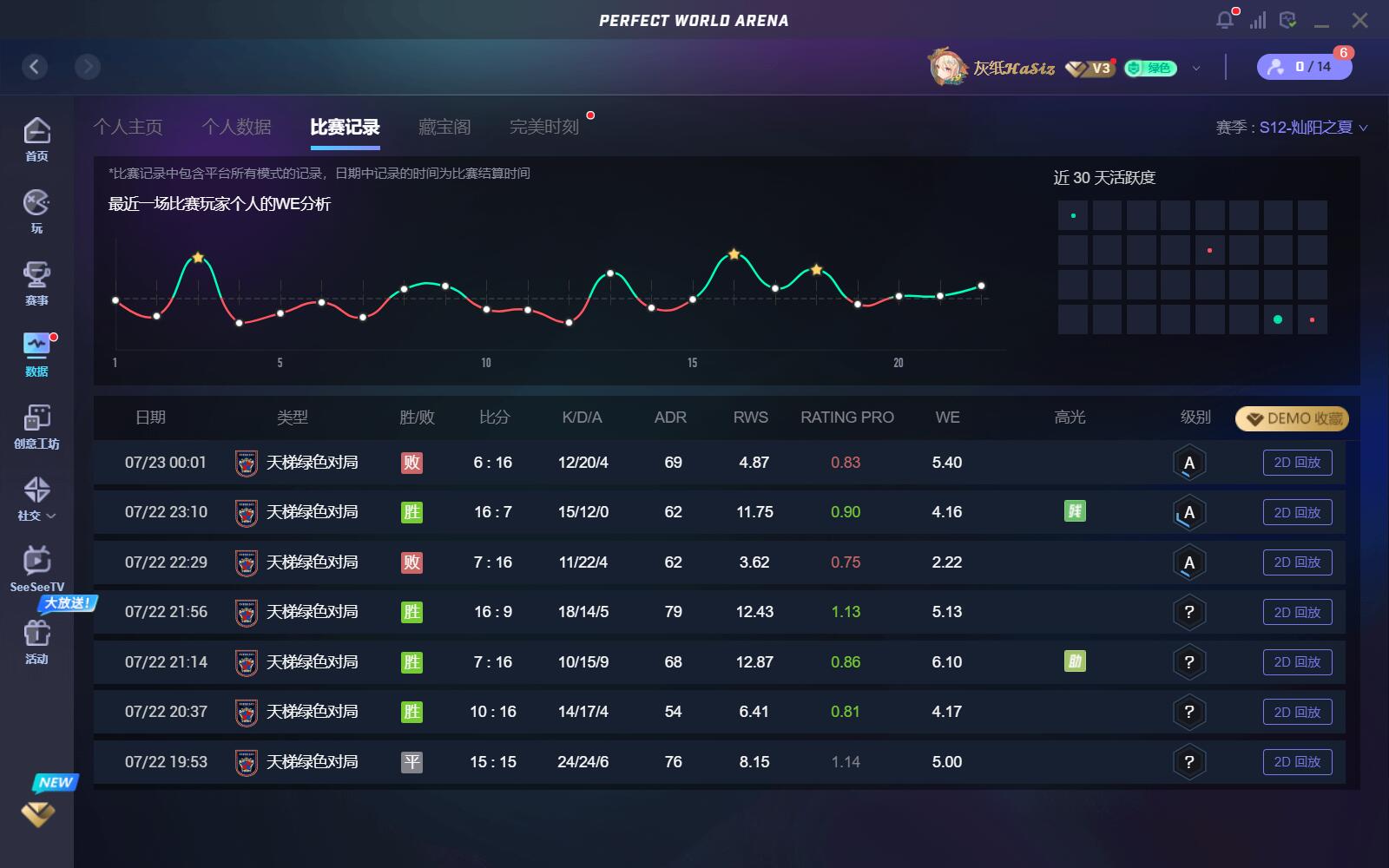1389x868 pixels.
Task: Click A level badge on 07/22 23:10 row
Action: pos(1189,512)
